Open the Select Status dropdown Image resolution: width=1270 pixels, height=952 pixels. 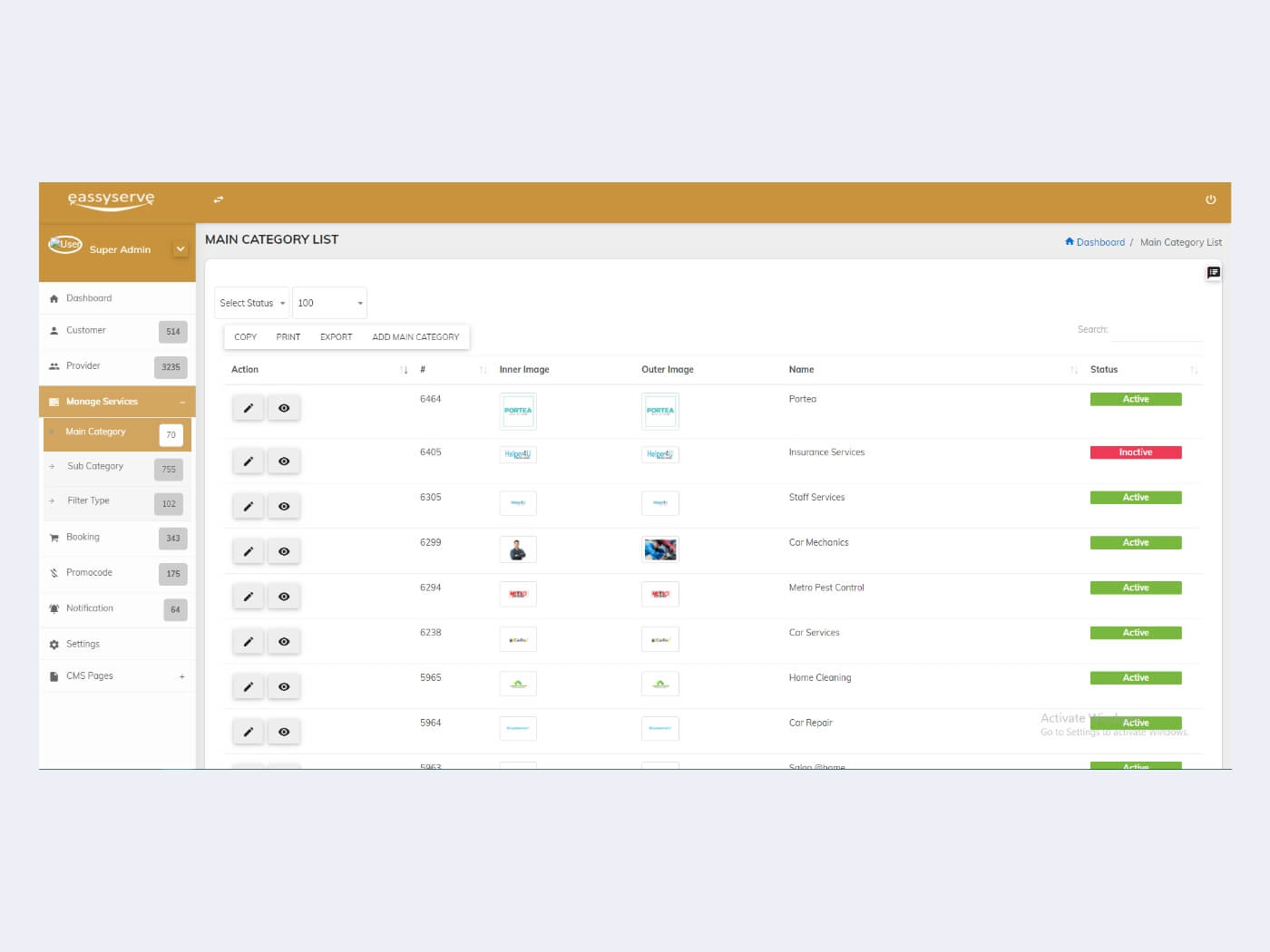[x=251, y=303]
